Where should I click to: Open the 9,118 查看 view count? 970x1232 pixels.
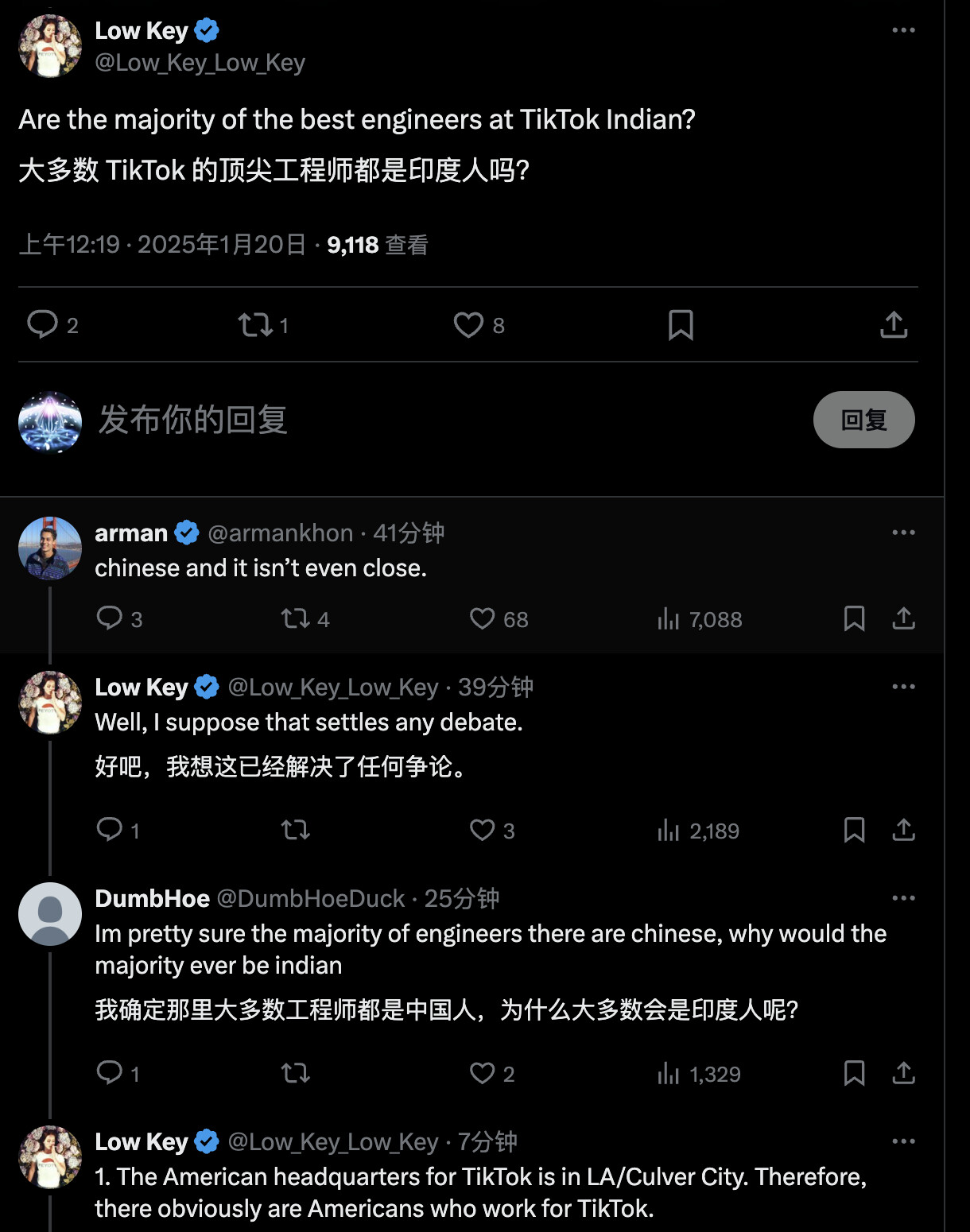pyautogui.click(x=378, y=245)
